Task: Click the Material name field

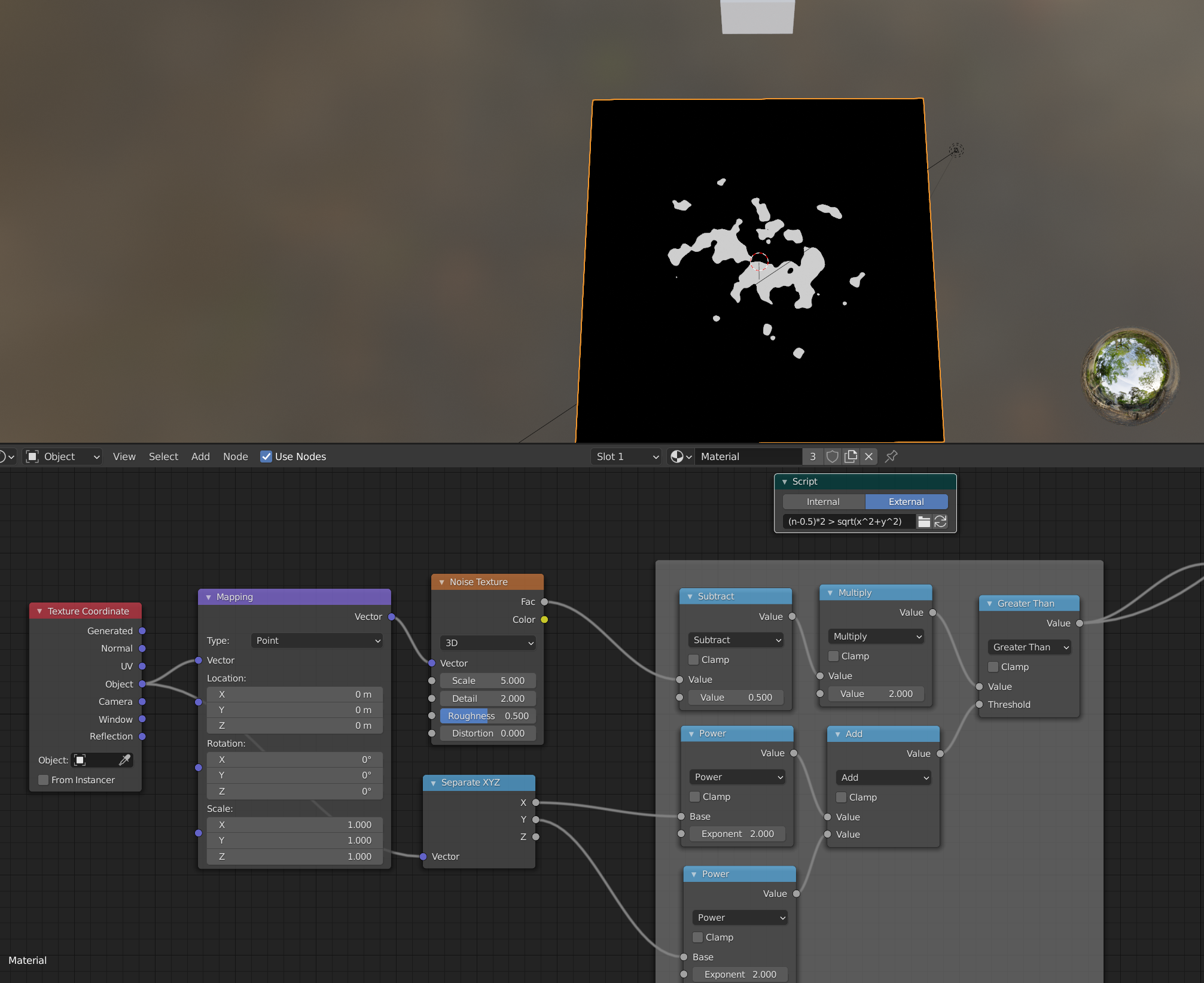Action: (749, 456)
